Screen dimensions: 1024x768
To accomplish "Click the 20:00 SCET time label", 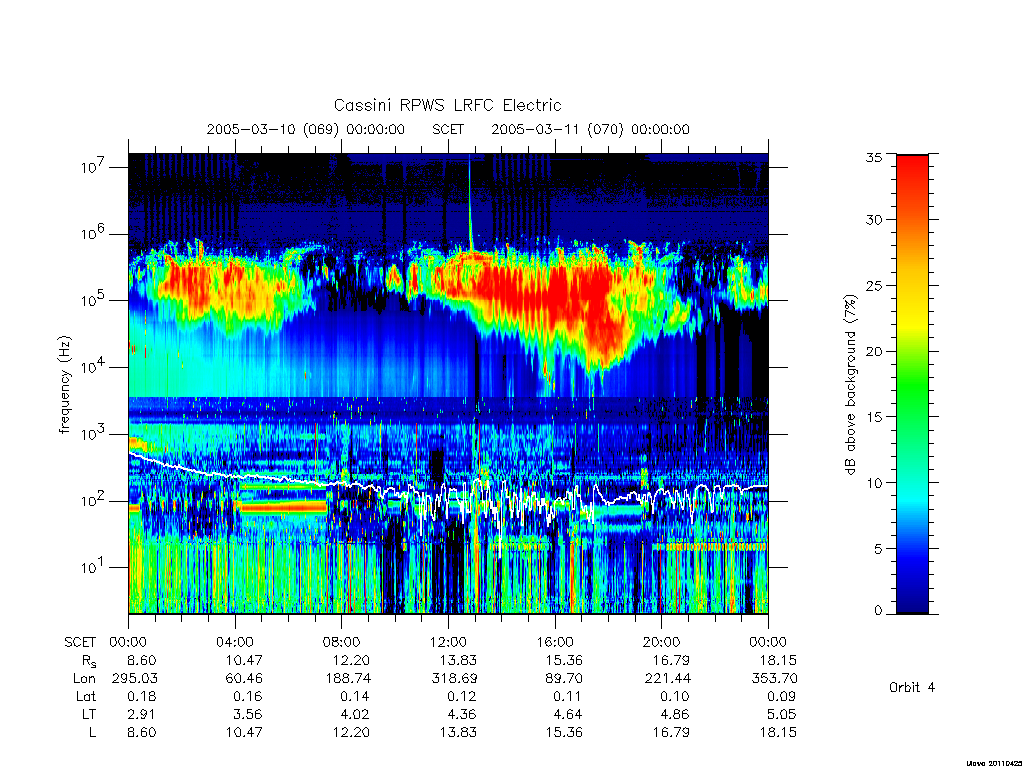I will point(662,642).
